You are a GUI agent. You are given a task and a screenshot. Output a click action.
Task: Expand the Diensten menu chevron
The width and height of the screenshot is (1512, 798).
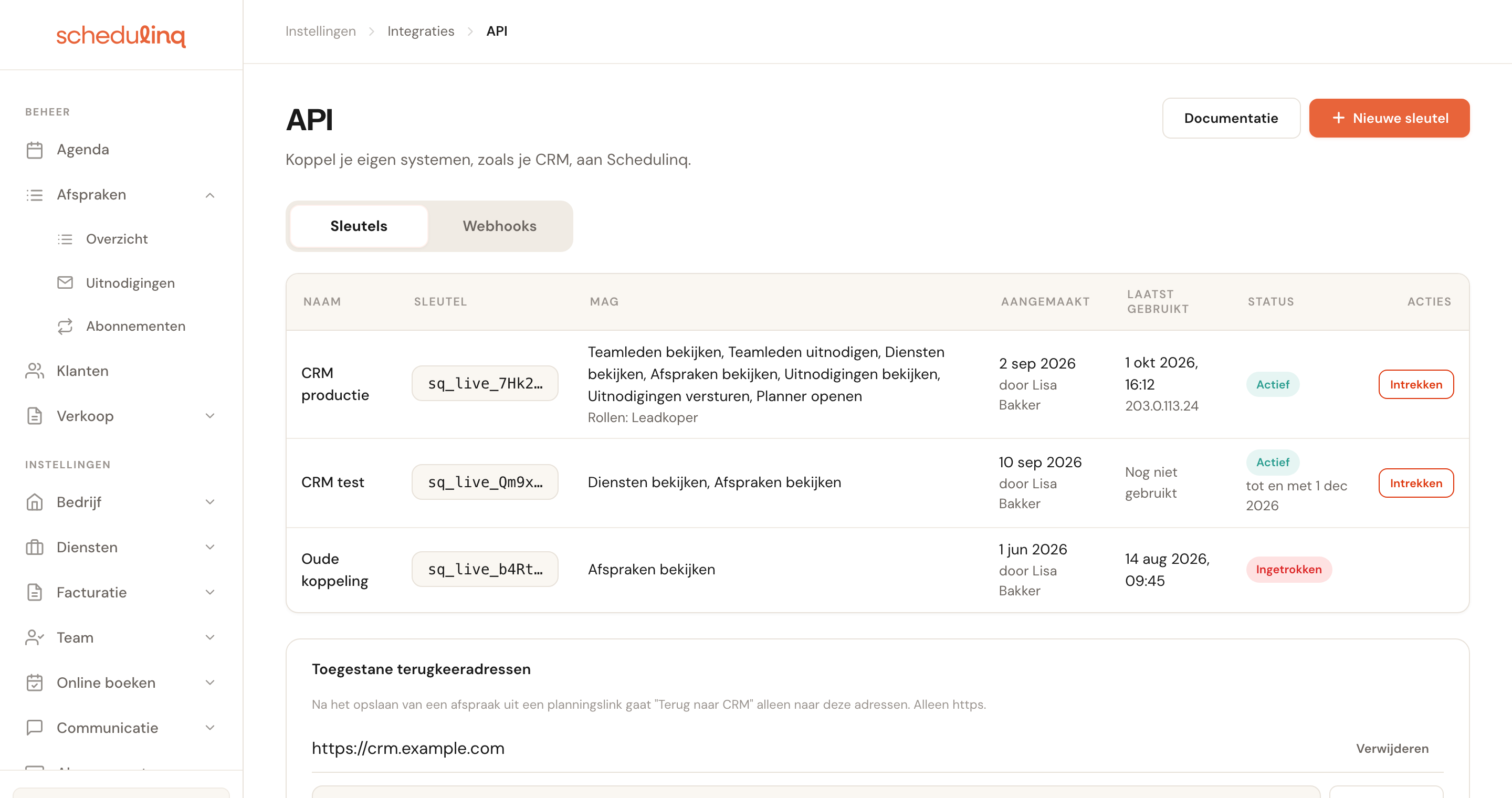pyautogui.click(x=209, y=548)
